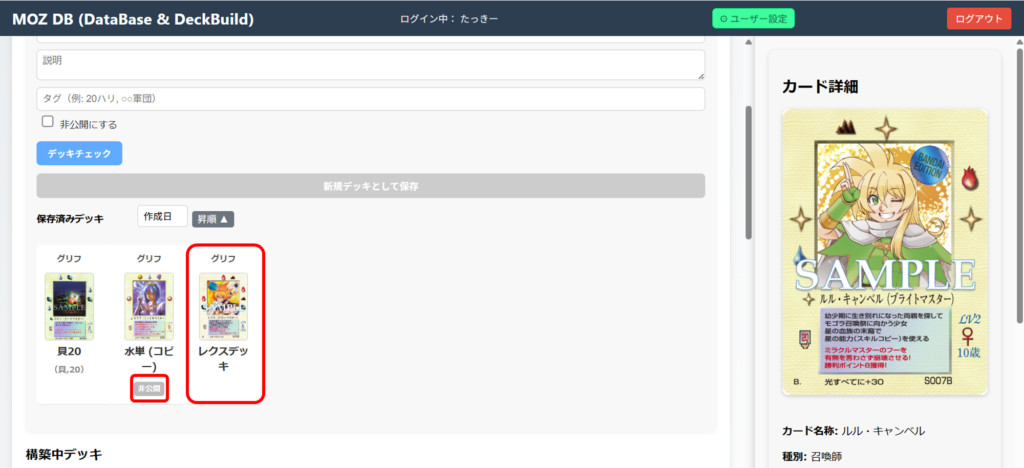
Task: Run the デッキチェック deck check
Action: (79, 153)
